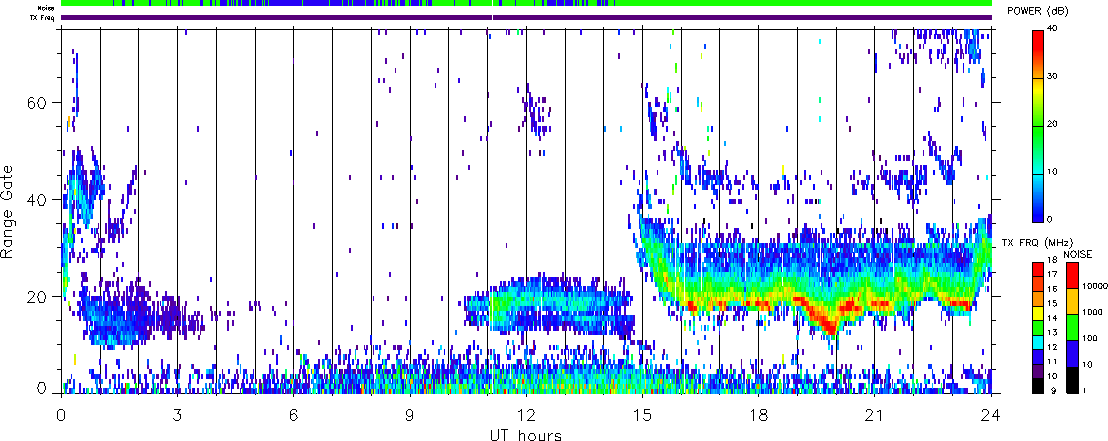The height and width of the screenshot is (441, 1108).
Task: Click the black swatch of the NOISE legend
Action: [1071, 380]
